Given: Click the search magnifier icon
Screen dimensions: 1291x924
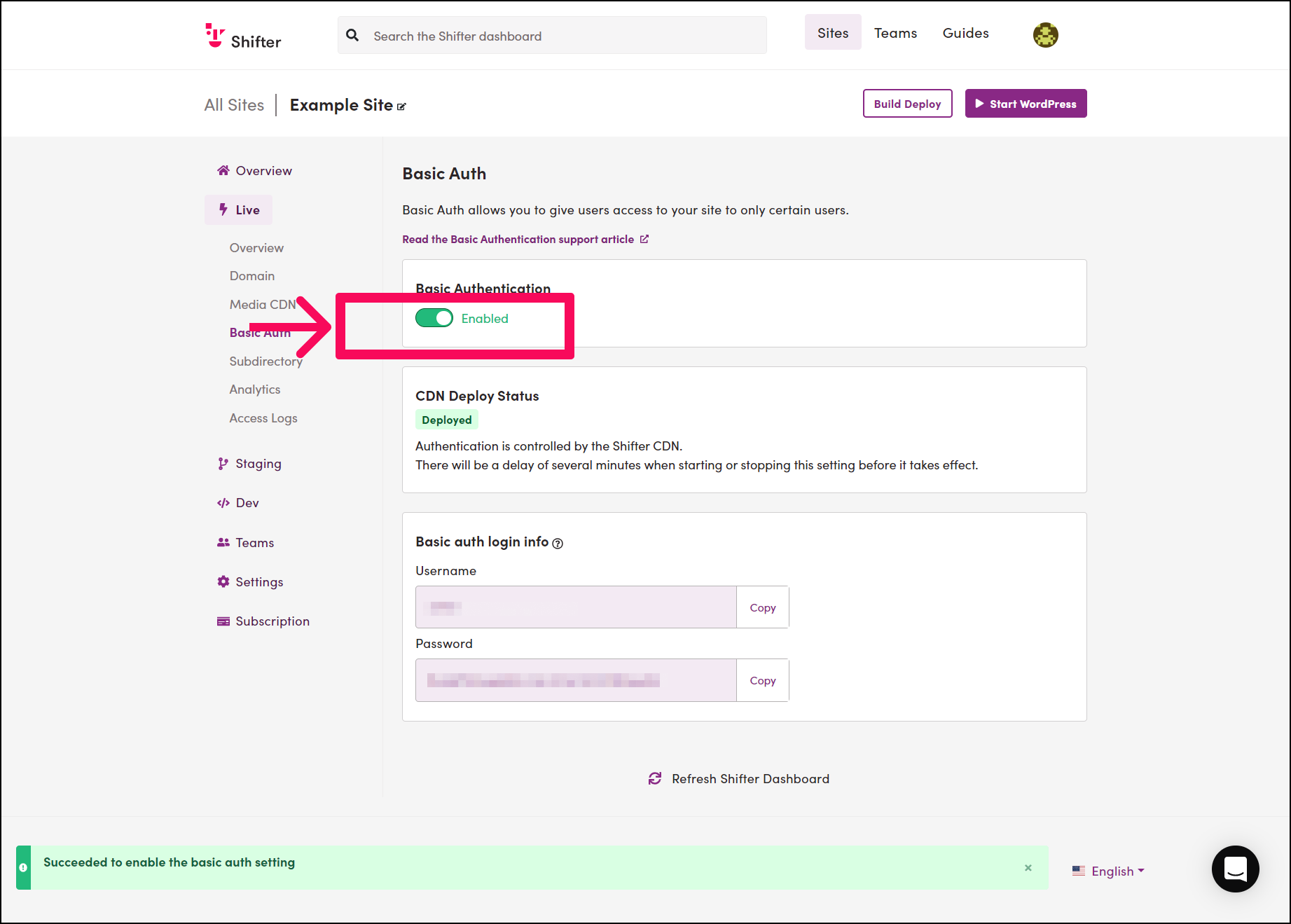Looking at the screenshot, I should point(352,35).
